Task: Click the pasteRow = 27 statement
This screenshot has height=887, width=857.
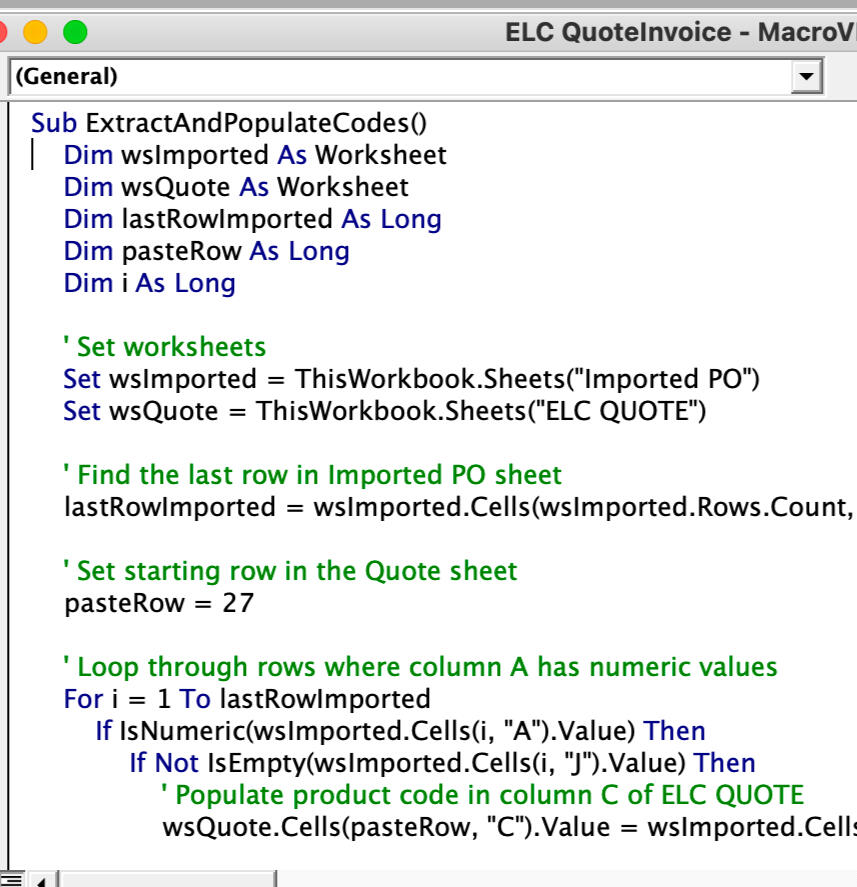Action: (159, 603)
